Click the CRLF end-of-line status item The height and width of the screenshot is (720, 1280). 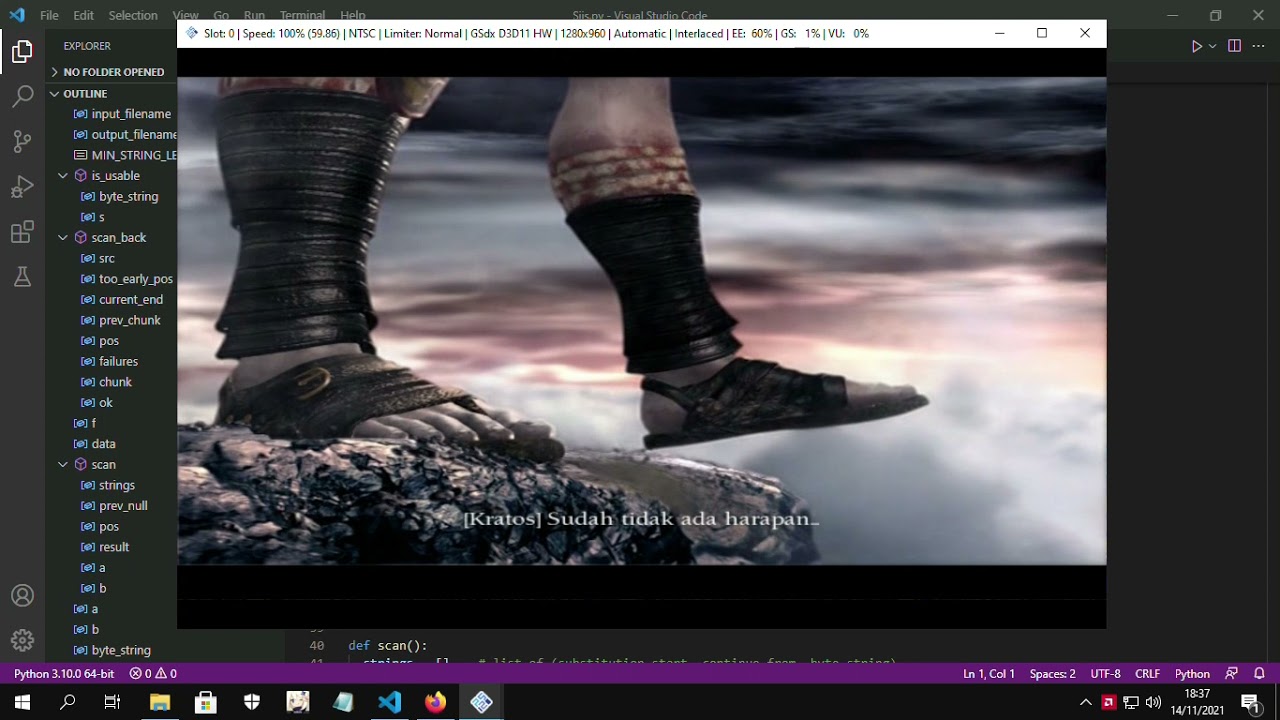click(x=1147, y=674)
